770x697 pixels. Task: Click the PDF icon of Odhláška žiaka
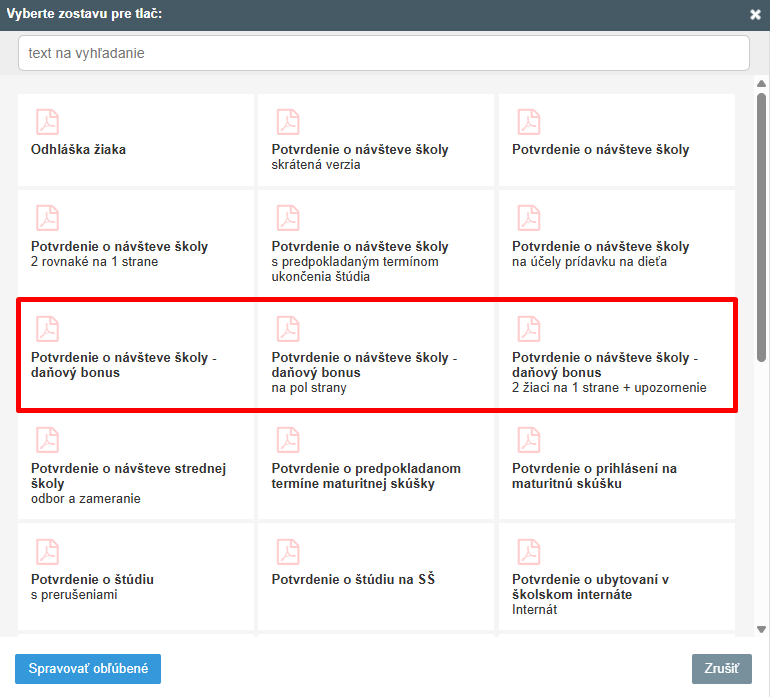[x=48, y=122]
